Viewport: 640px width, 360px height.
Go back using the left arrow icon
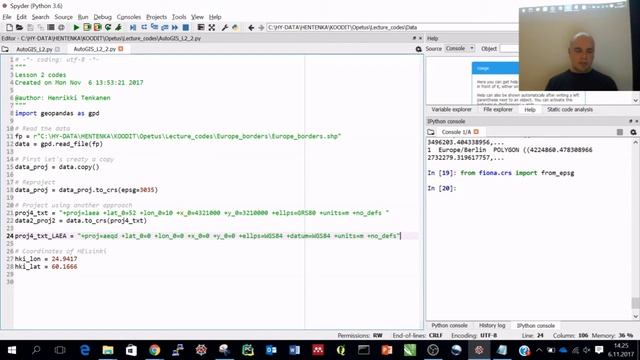(x=251, y=27)
